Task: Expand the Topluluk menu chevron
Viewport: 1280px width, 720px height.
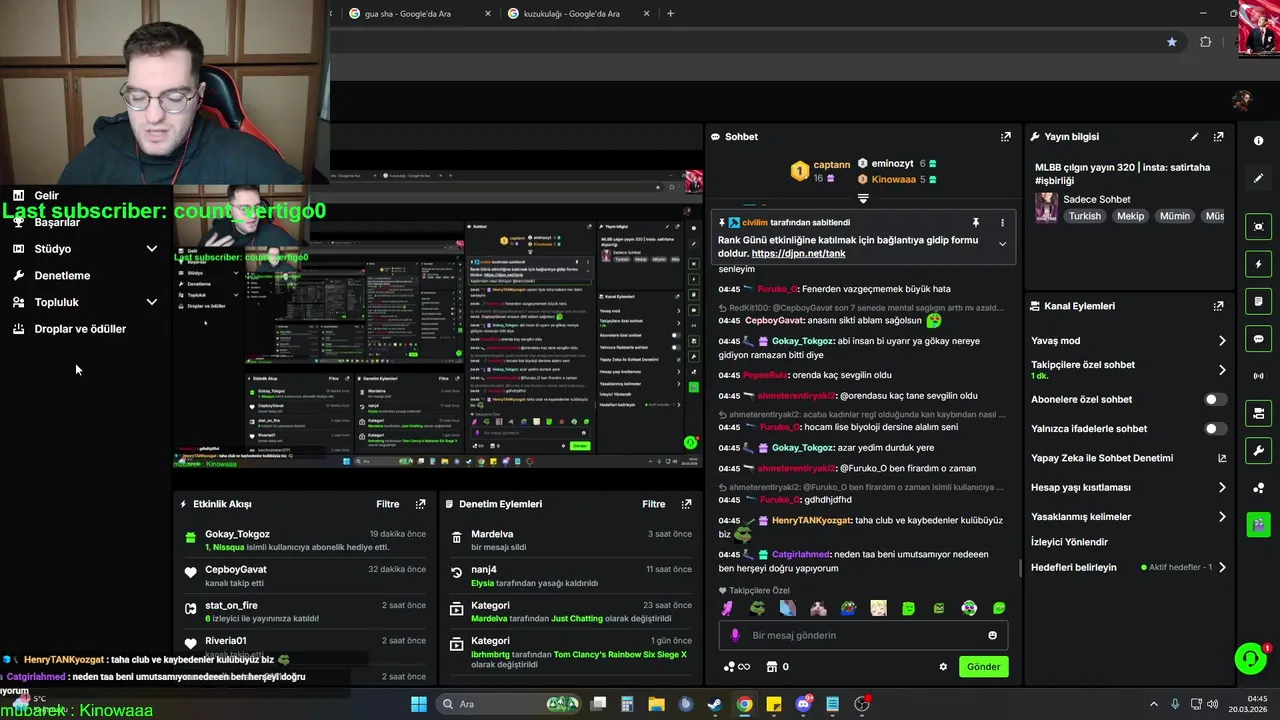Action: (152, 302)
